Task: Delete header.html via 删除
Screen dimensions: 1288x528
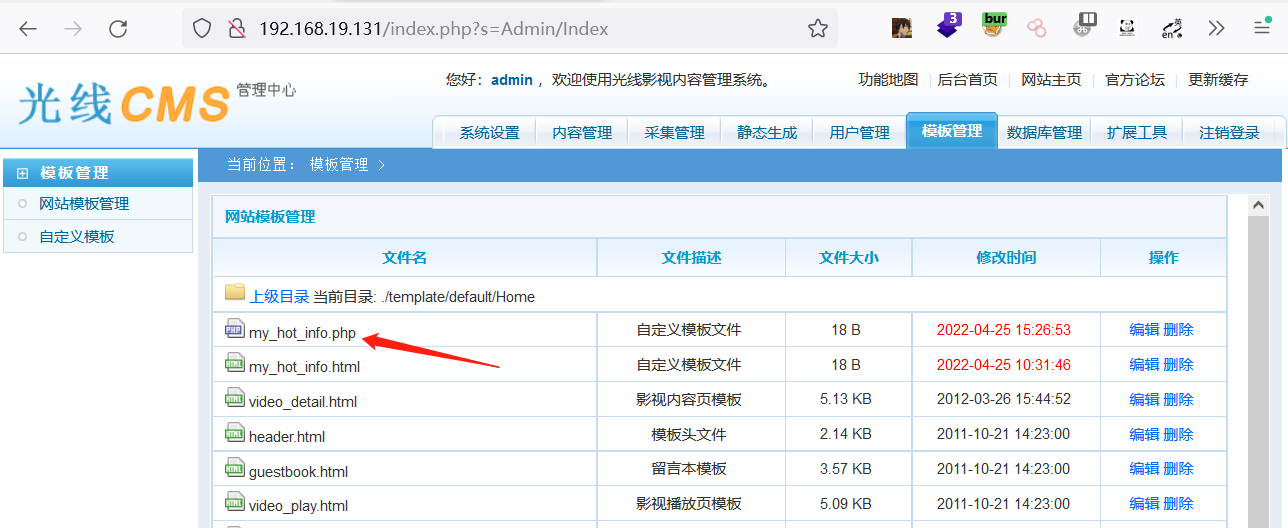Action: tap(1178, 434)
